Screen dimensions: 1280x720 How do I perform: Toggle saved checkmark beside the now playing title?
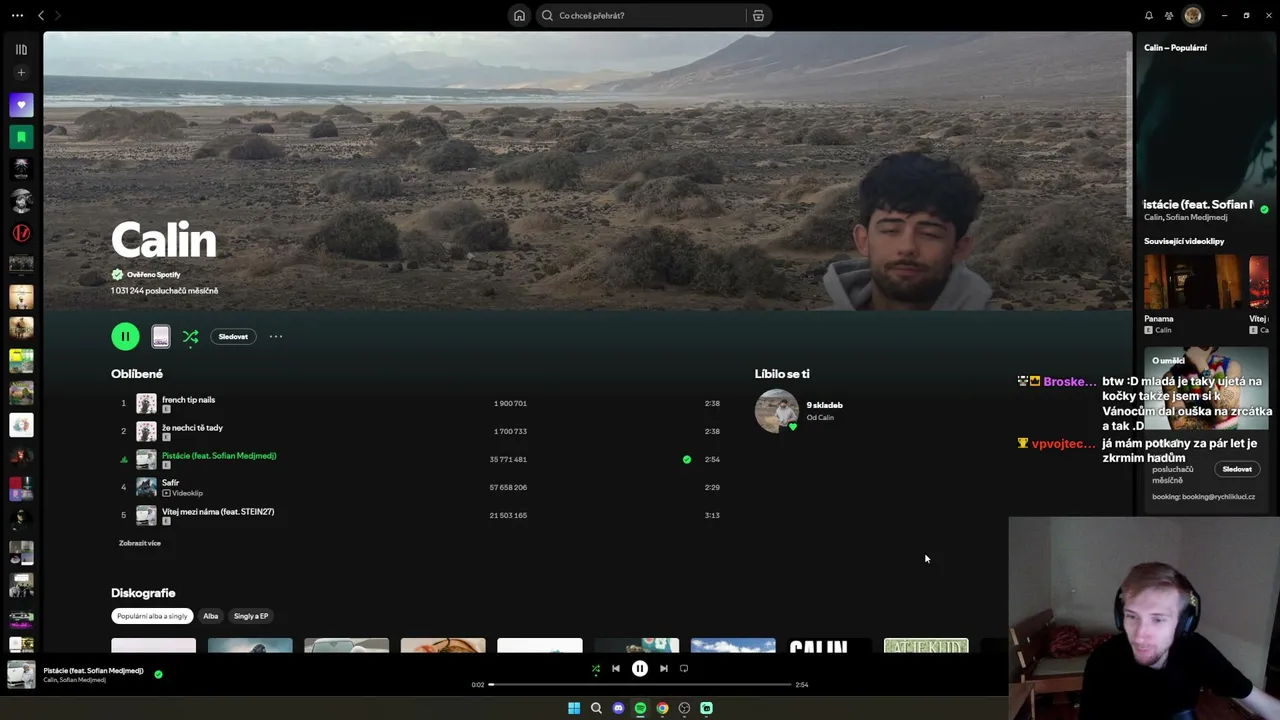click(158, 674)
